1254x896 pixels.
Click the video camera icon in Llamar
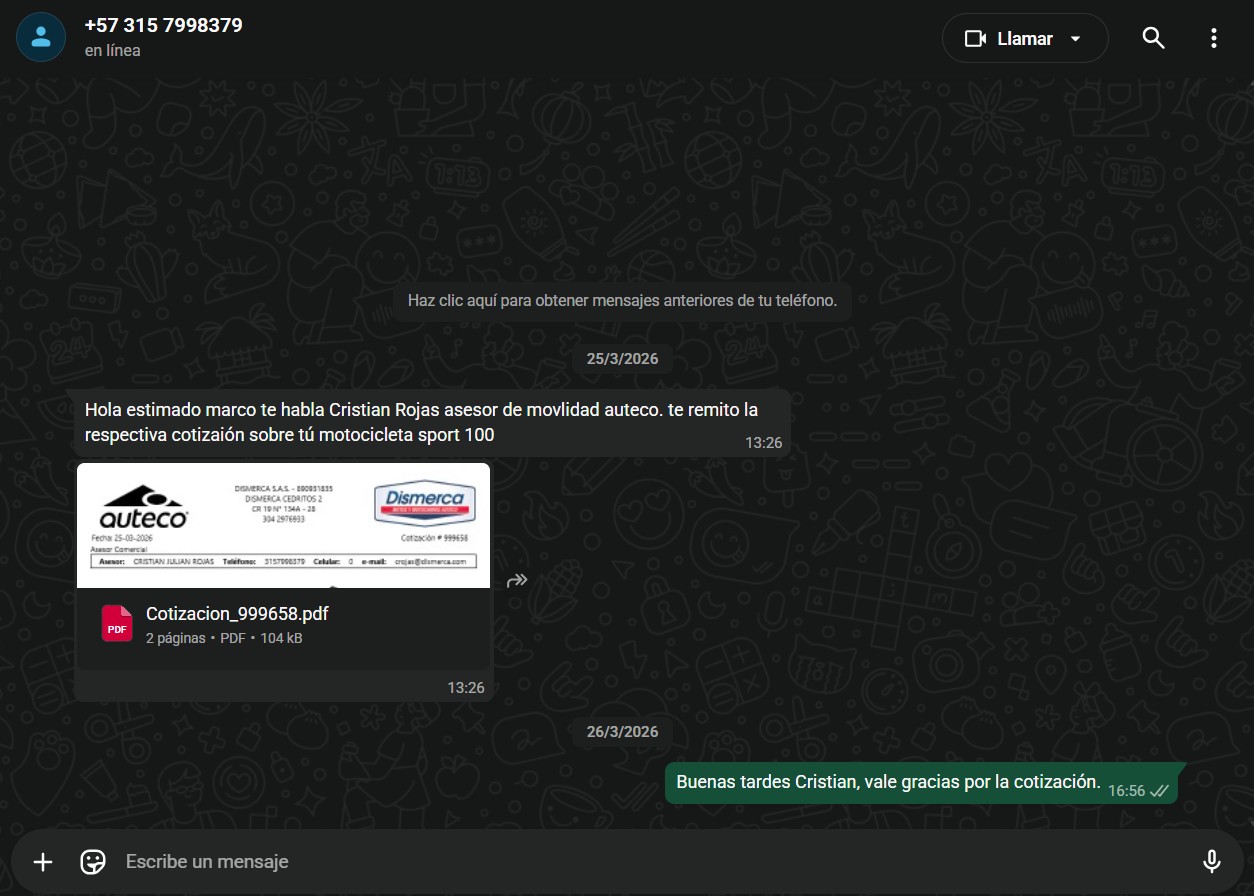coord(974,39)
